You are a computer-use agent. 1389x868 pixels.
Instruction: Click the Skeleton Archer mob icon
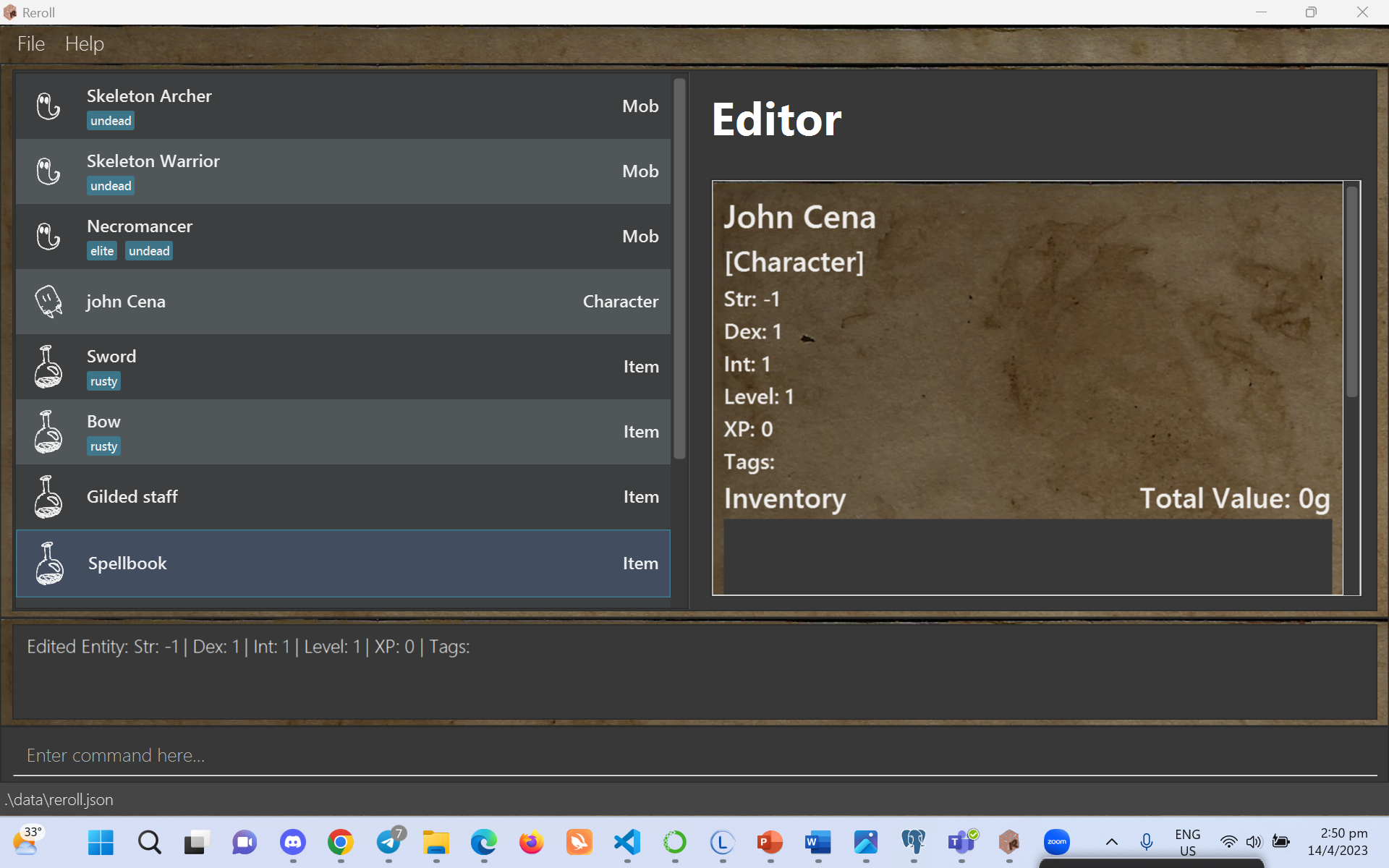[48, 106]
